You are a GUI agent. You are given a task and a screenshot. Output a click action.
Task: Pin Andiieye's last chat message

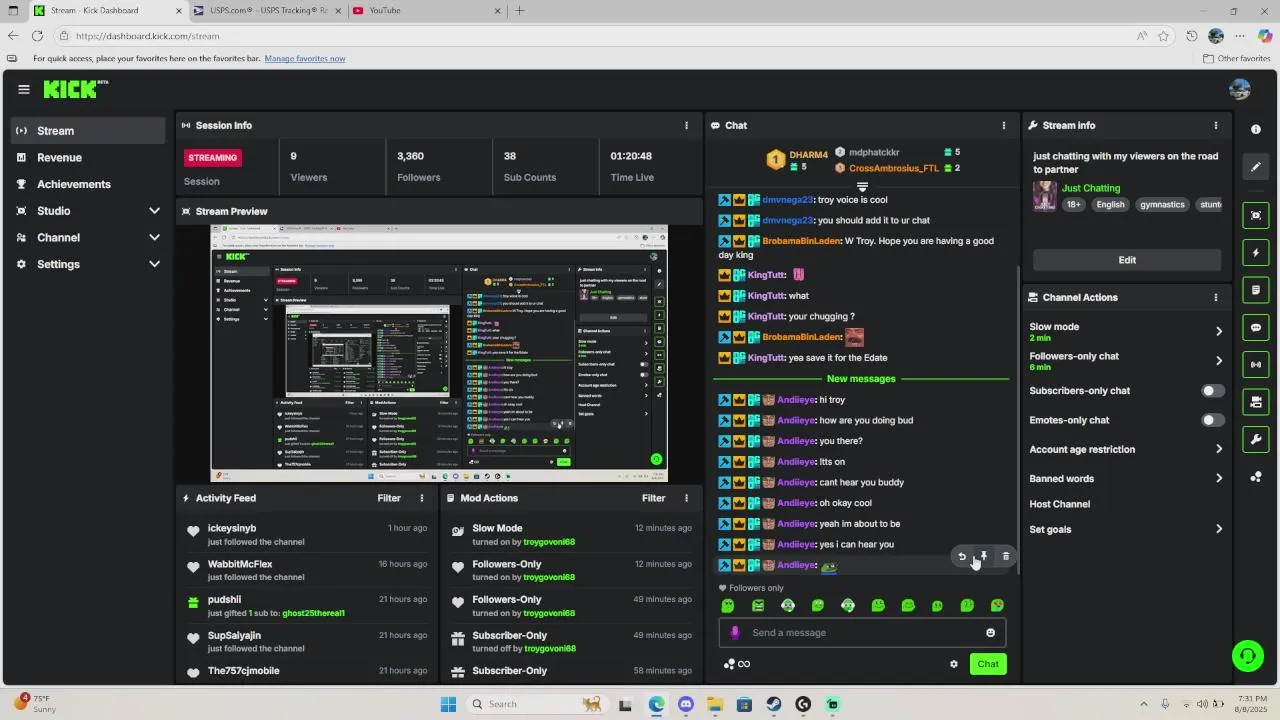pos(984,557)
